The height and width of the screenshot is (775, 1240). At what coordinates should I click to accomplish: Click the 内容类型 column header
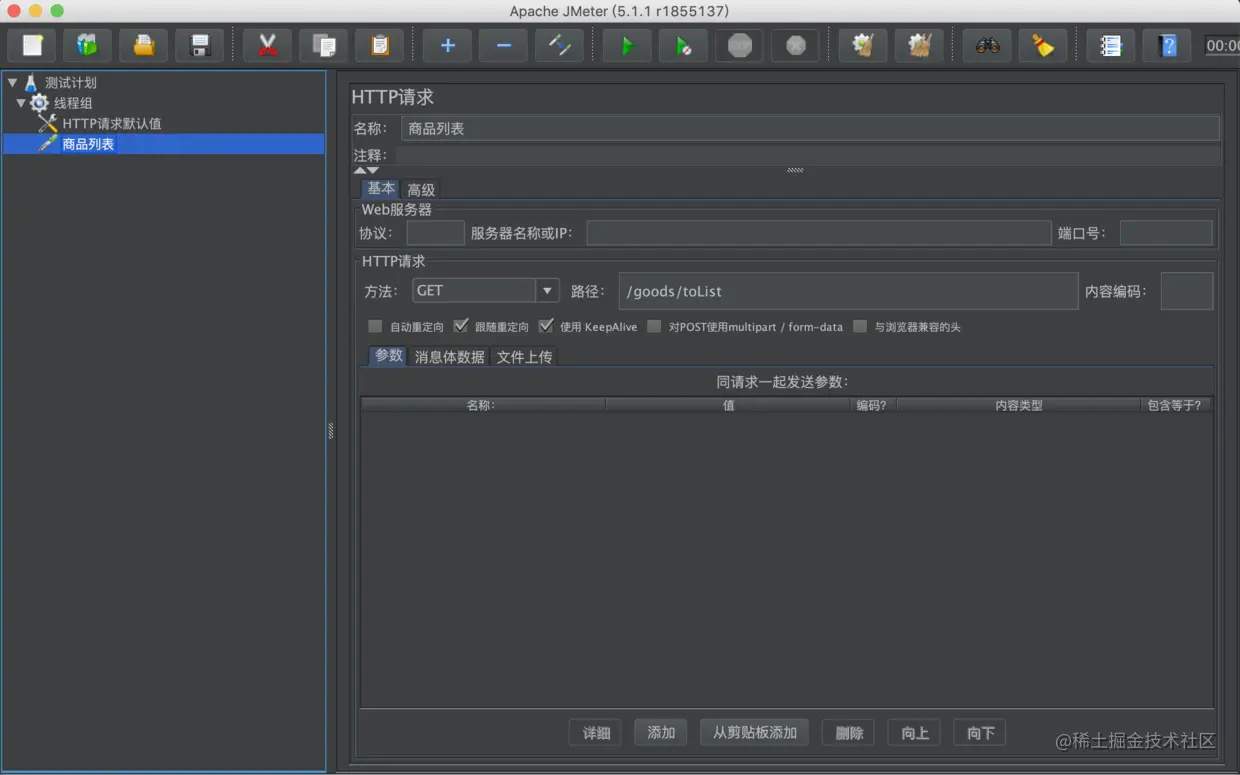1019,405
